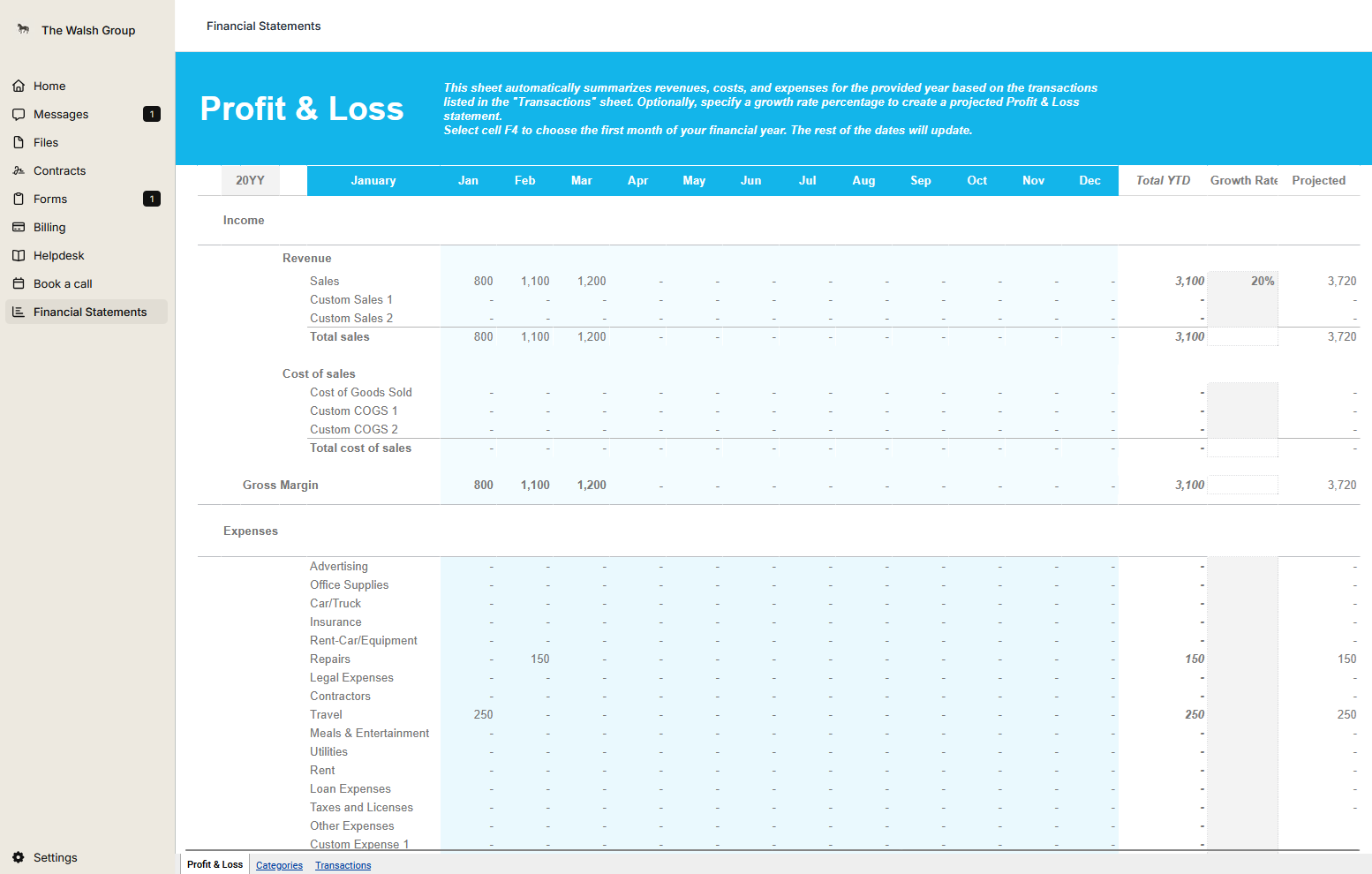Viewport: 1372px width, 874px height.
Task: Click the Projected column header
Action: click(1319, 180)
